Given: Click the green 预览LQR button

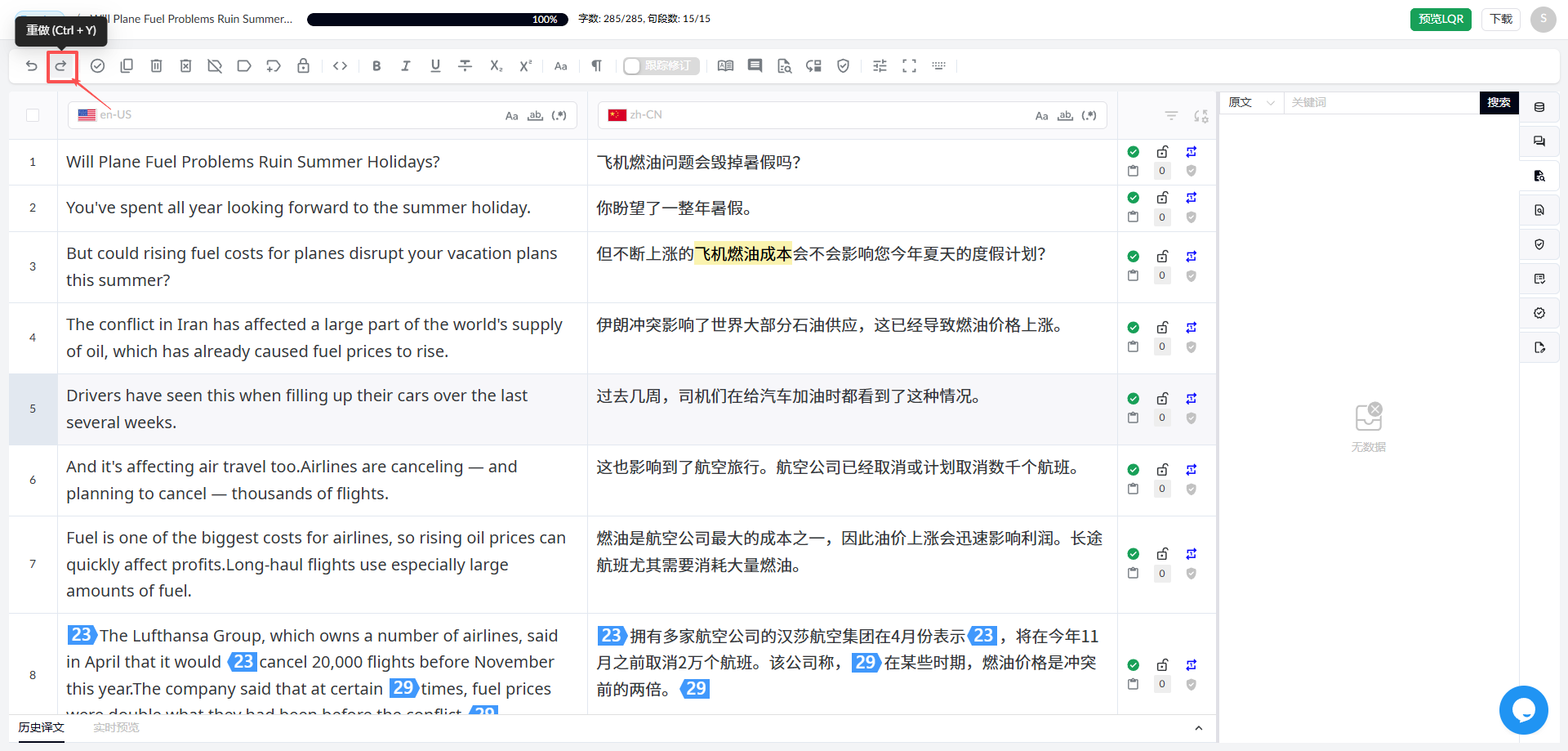Looking at the screenshot, I should pos(1441,19).
